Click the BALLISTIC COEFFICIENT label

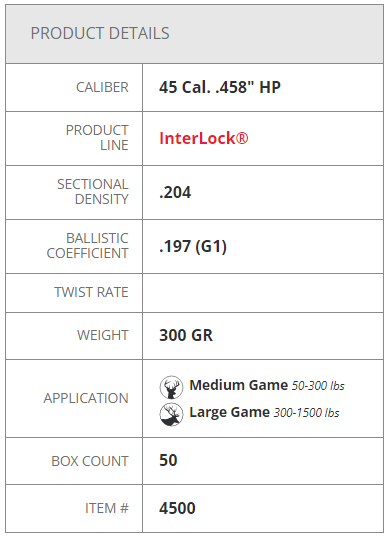point(88,246)
